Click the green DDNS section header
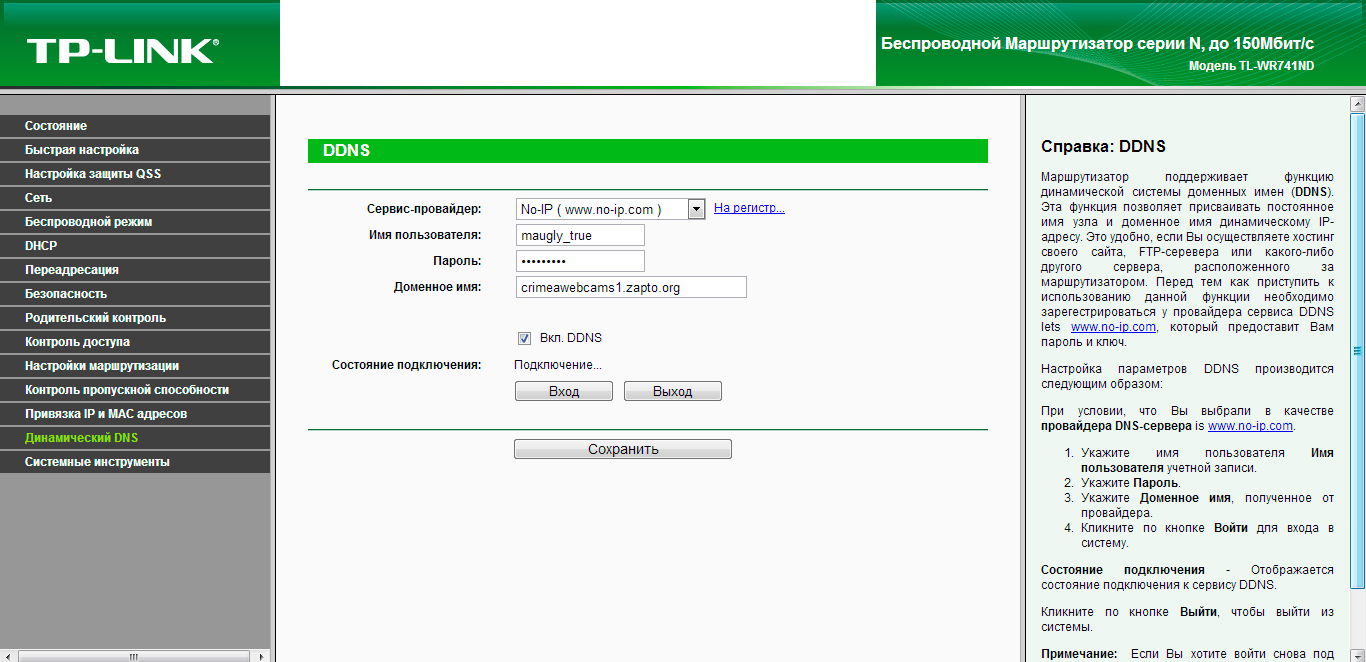This screenshot has height=662, width=1366. point(648,151)
